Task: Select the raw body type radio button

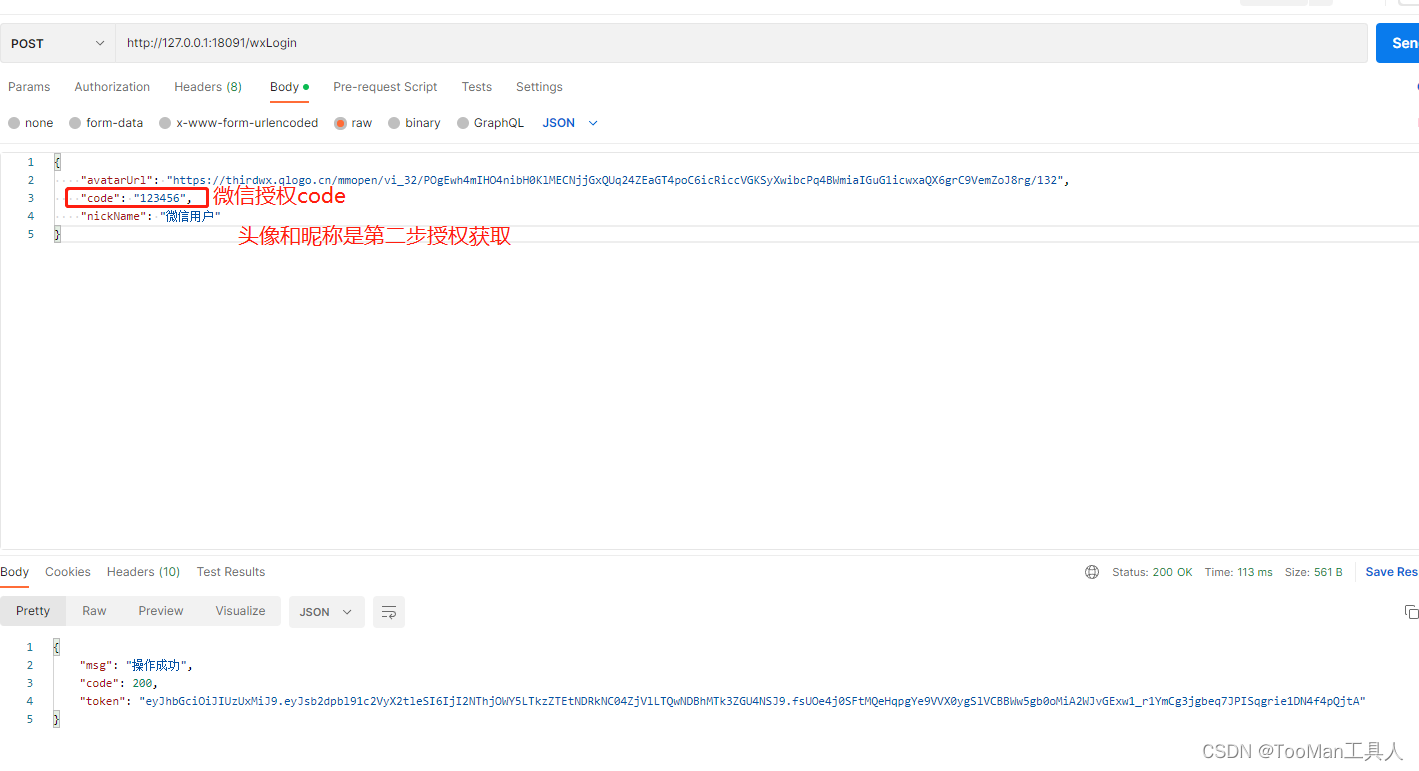Action: tap(340, 122)
